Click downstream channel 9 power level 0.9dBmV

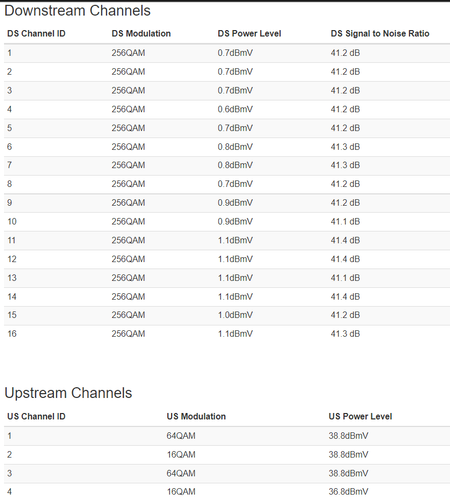[x=235, y=203]
